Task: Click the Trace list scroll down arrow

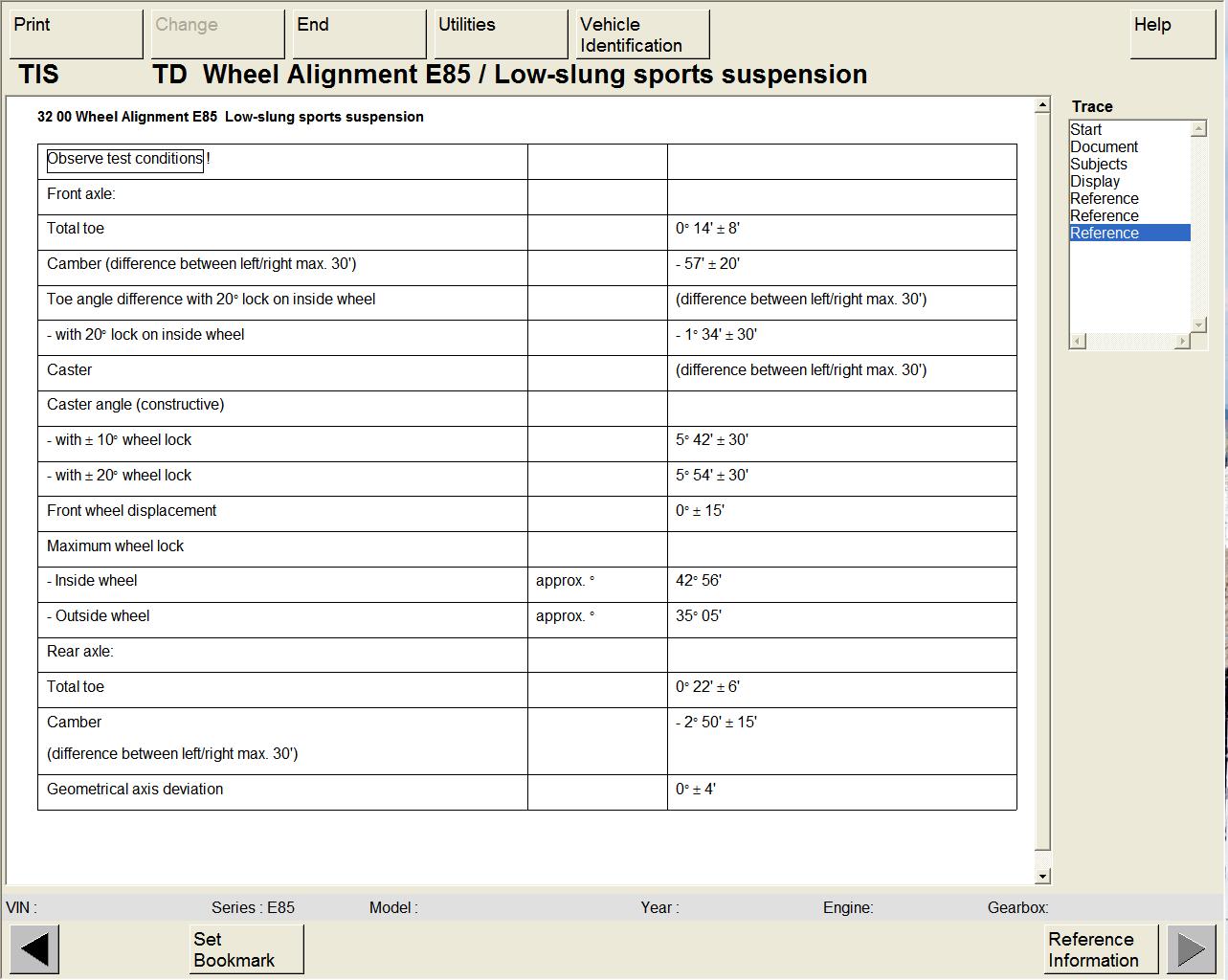Action: click(1198, 325)
